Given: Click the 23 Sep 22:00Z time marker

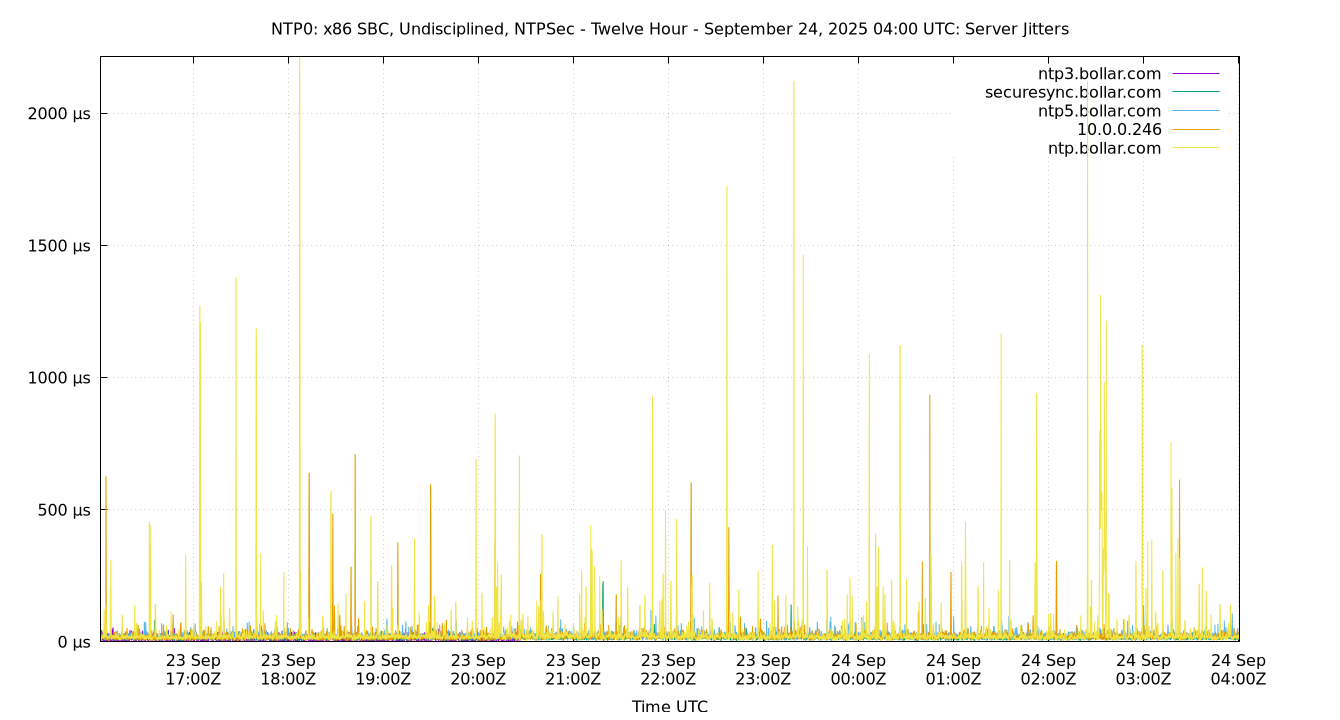Looking at the screenshot, I should point(668,670).
